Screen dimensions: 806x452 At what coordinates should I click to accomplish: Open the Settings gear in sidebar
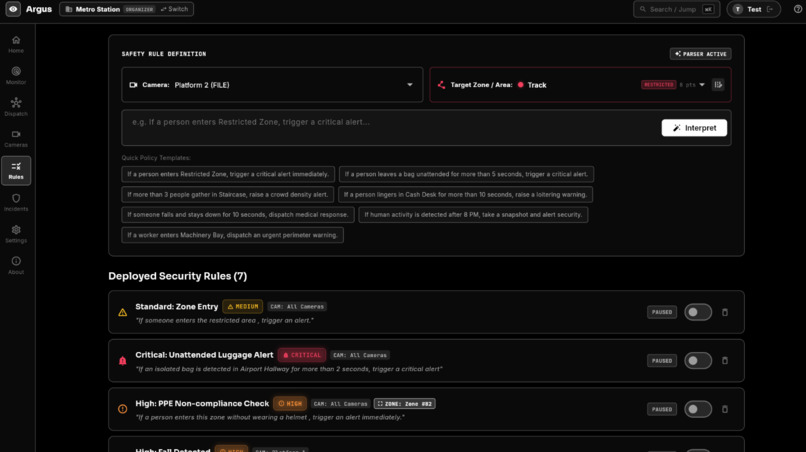pos(16,230)
